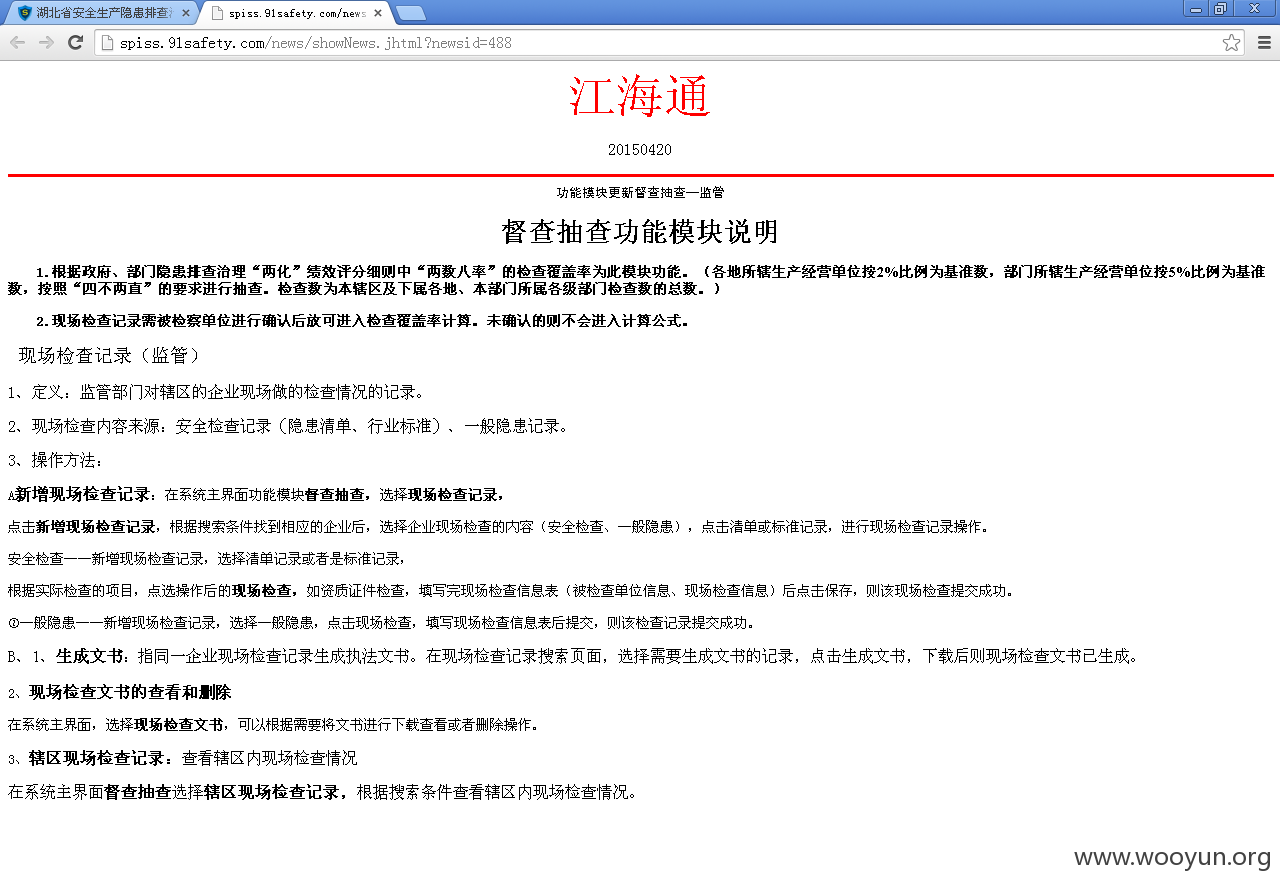Screen dimensions: 1280x886
Task: Click the line 2、现场检查内容来源
Action: [288, 426]
